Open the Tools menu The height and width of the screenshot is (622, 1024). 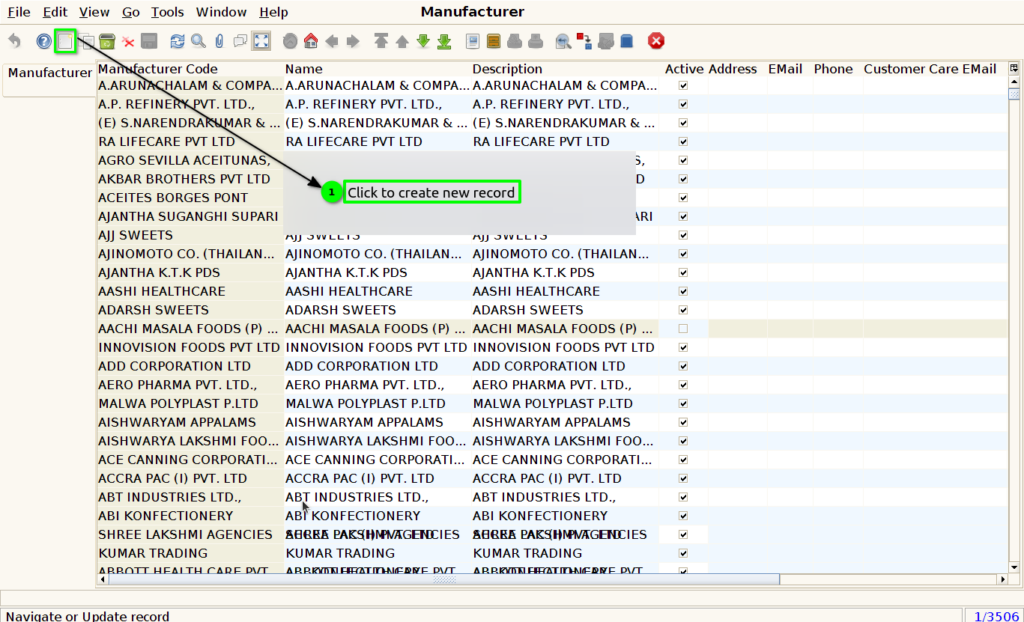click(167, 12)
